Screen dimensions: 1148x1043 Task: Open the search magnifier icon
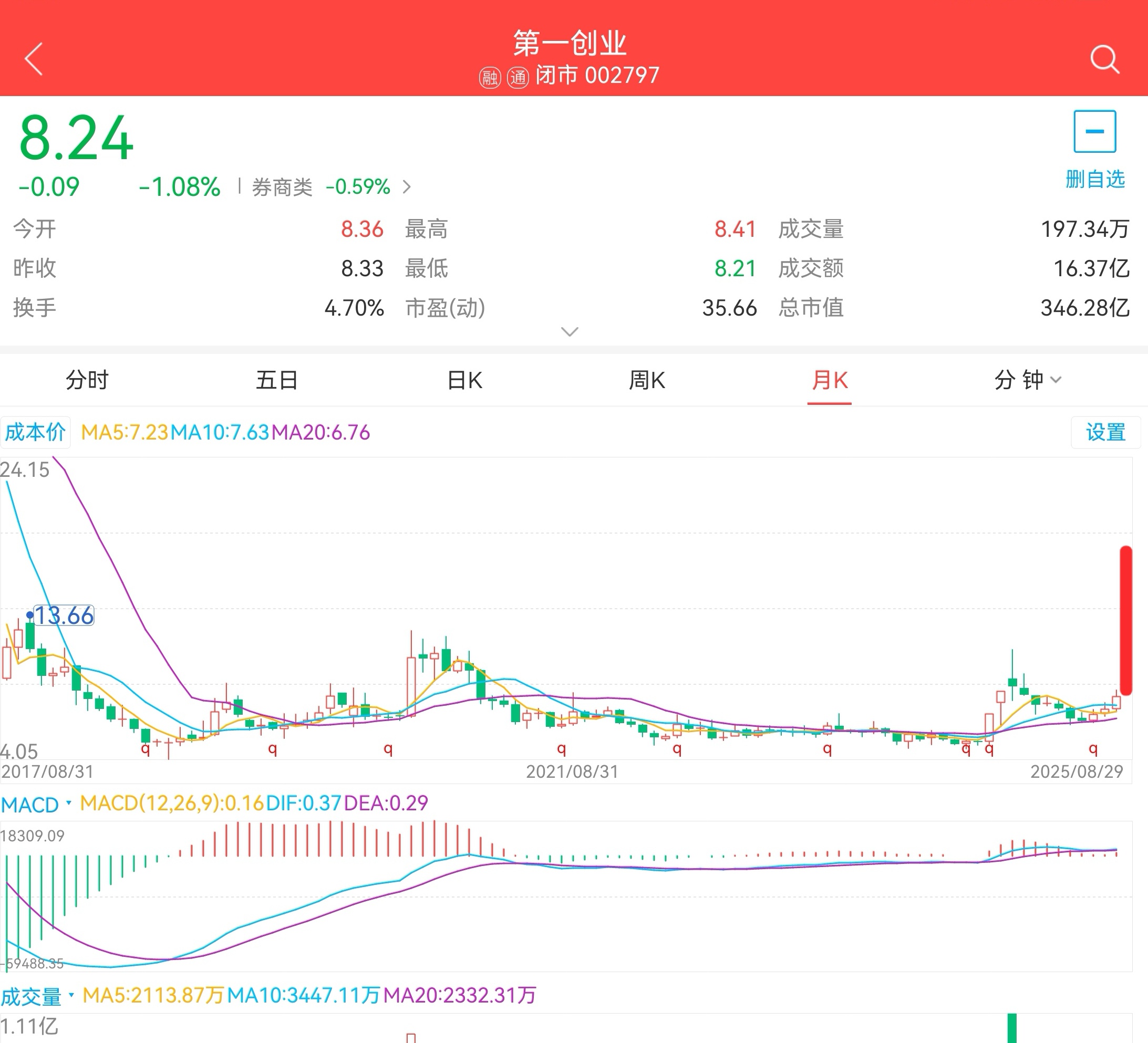(x=1104, y=59)
